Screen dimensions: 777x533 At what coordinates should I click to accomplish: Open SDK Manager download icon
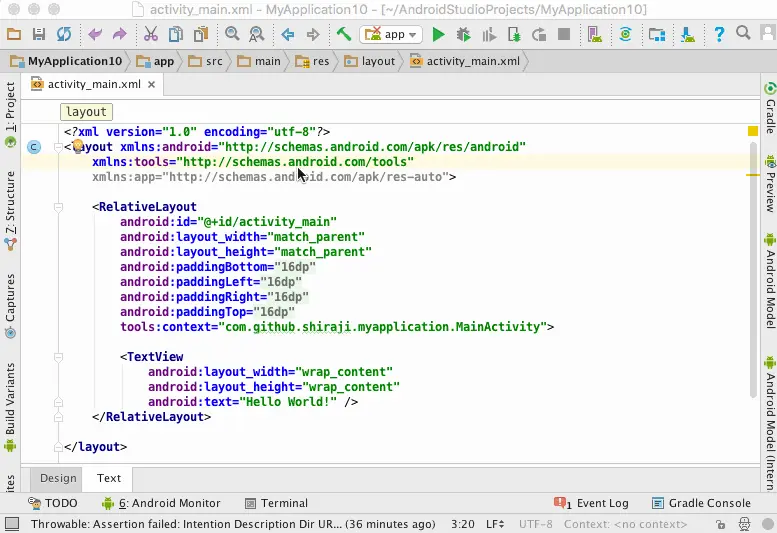(688, 34)
